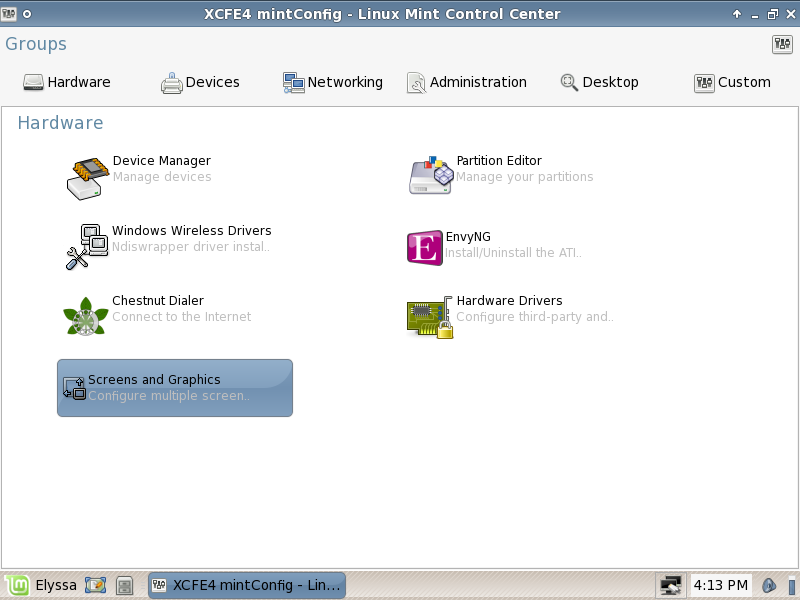Viewport: 800px width, 600px height.
Task: Click 'Install/Uninstall the ATI..' description
Action: pos(513,253)
